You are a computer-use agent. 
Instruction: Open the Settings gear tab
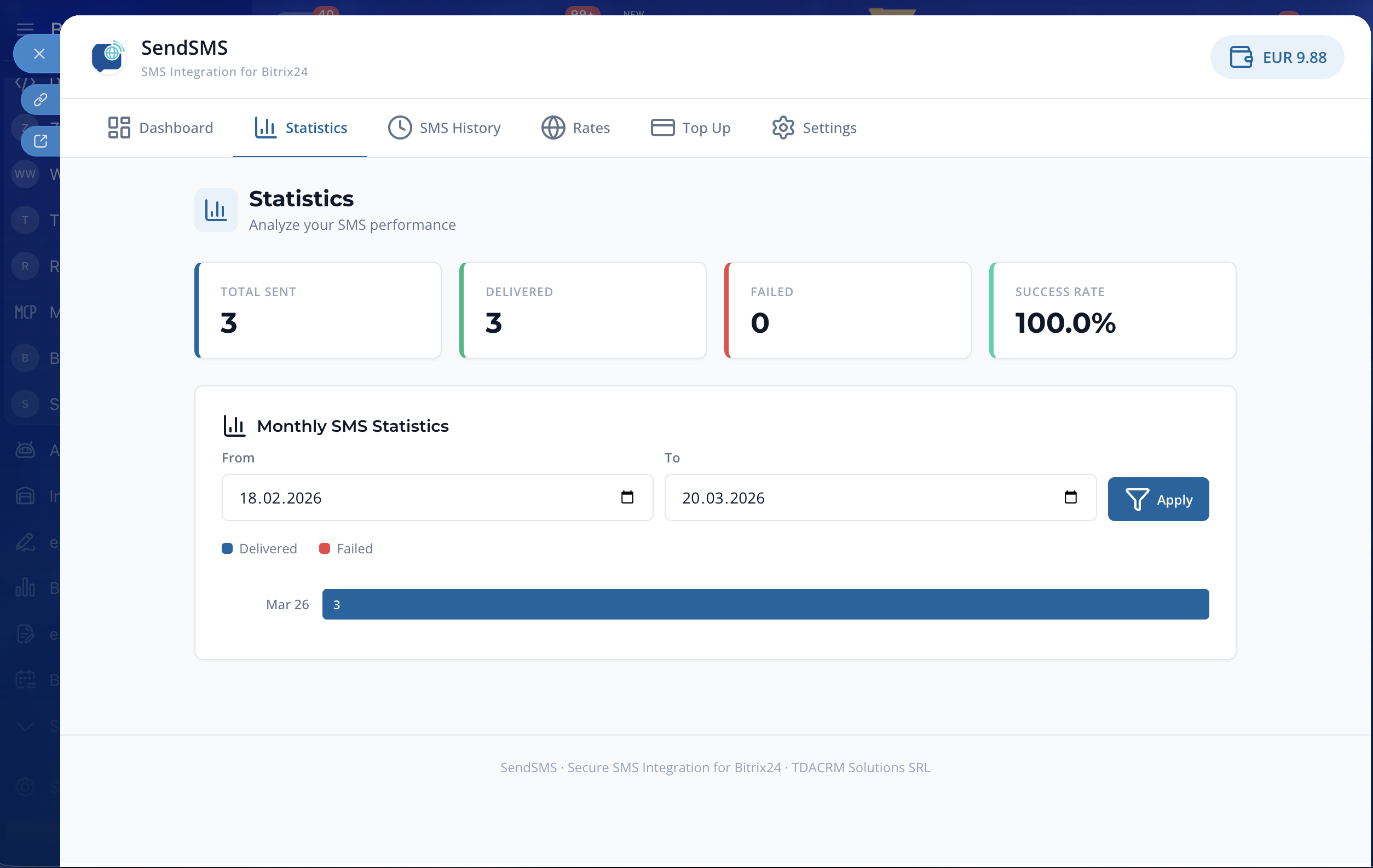pyautogui.click(x=814, y=128)
